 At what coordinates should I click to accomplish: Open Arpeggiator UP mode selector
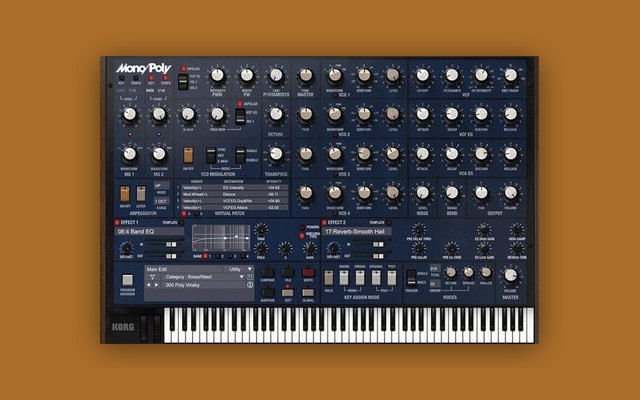[161, 185]
